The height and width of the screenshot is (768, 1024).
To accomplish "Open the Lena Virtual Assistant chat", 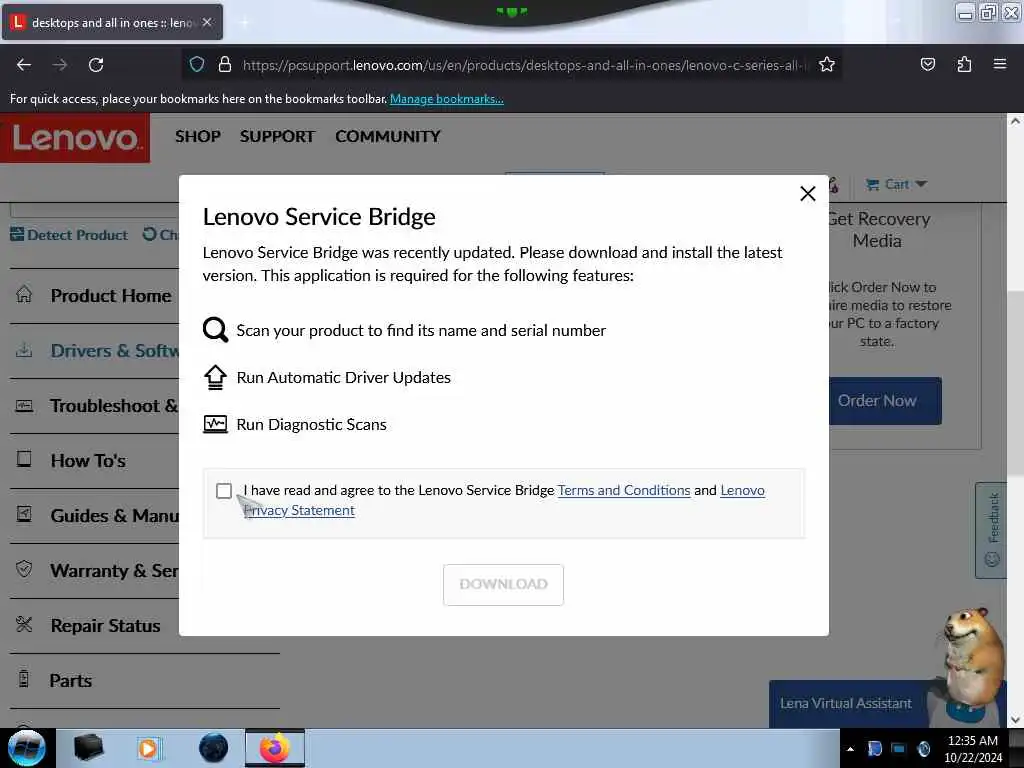I will point(846,703).
